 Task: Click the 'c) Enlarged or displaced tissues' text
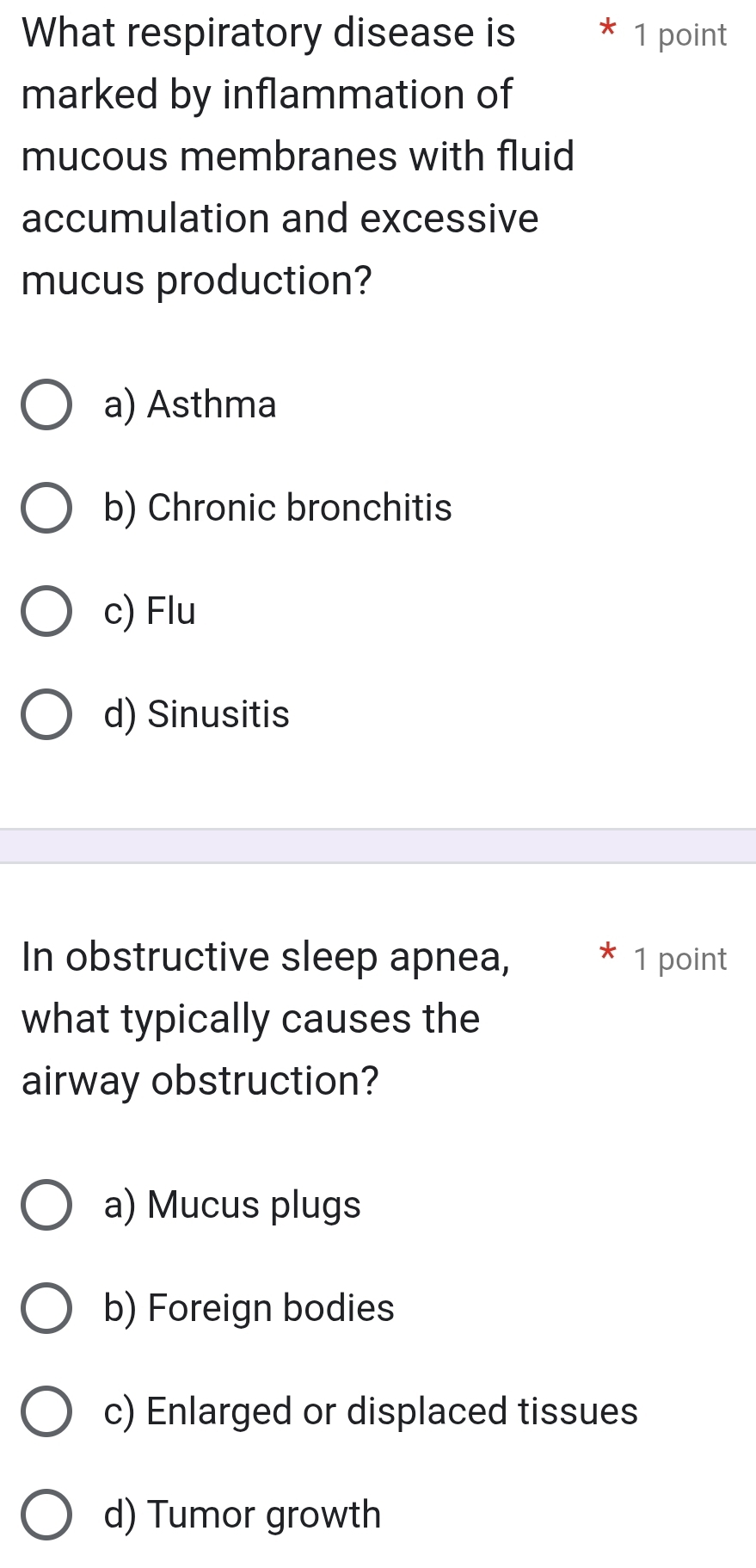coord(371,1411)
